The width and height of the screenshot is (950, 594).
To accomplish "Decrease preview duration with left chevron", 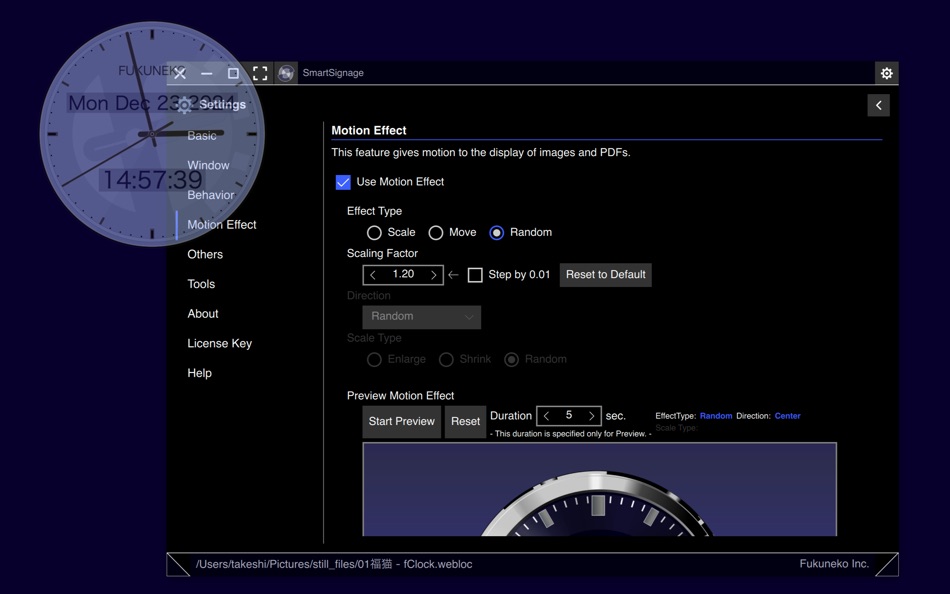I will pyautogui.click(x=546, y=416).
